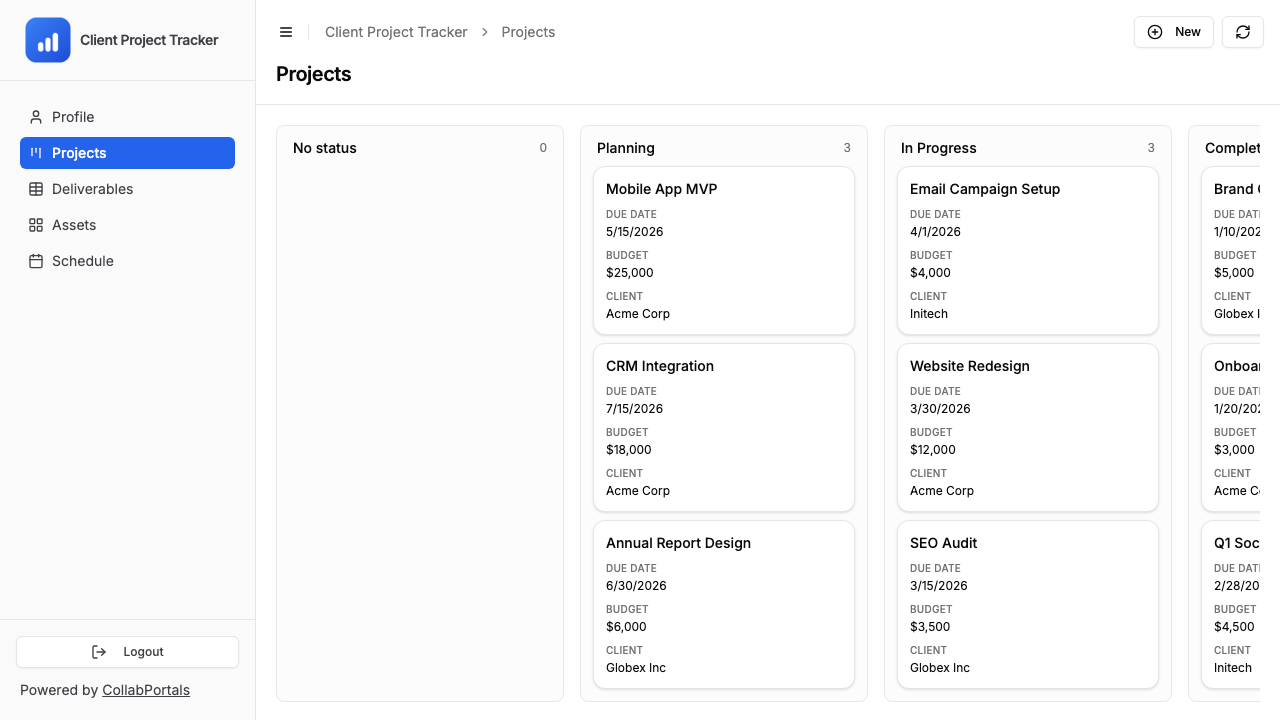The width and height of the screenshot is (1280, 720).
Task: Click the Projects kanban icon in sidebar
Action: click(36, 153)
